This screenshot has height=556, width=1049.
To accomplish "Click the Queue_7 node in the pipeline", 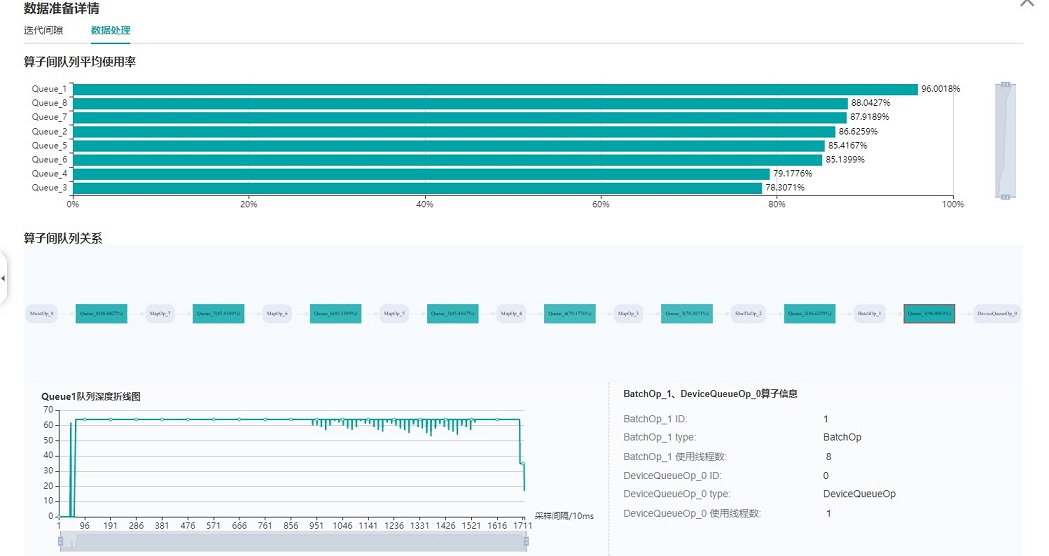I will (218, 313).
